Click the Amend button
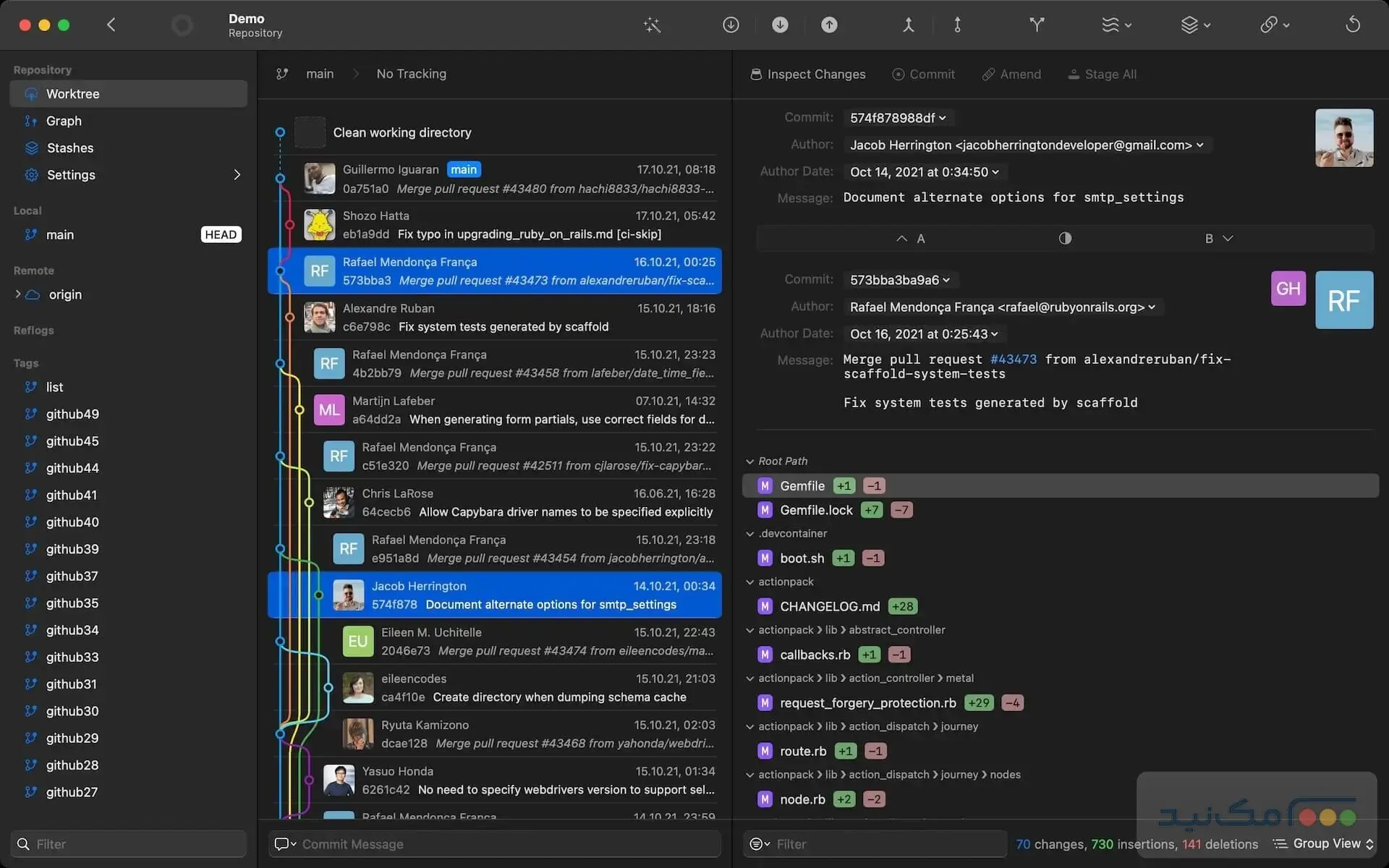This screenshot has height=868, width=1389. click(x=1011, y=74)
